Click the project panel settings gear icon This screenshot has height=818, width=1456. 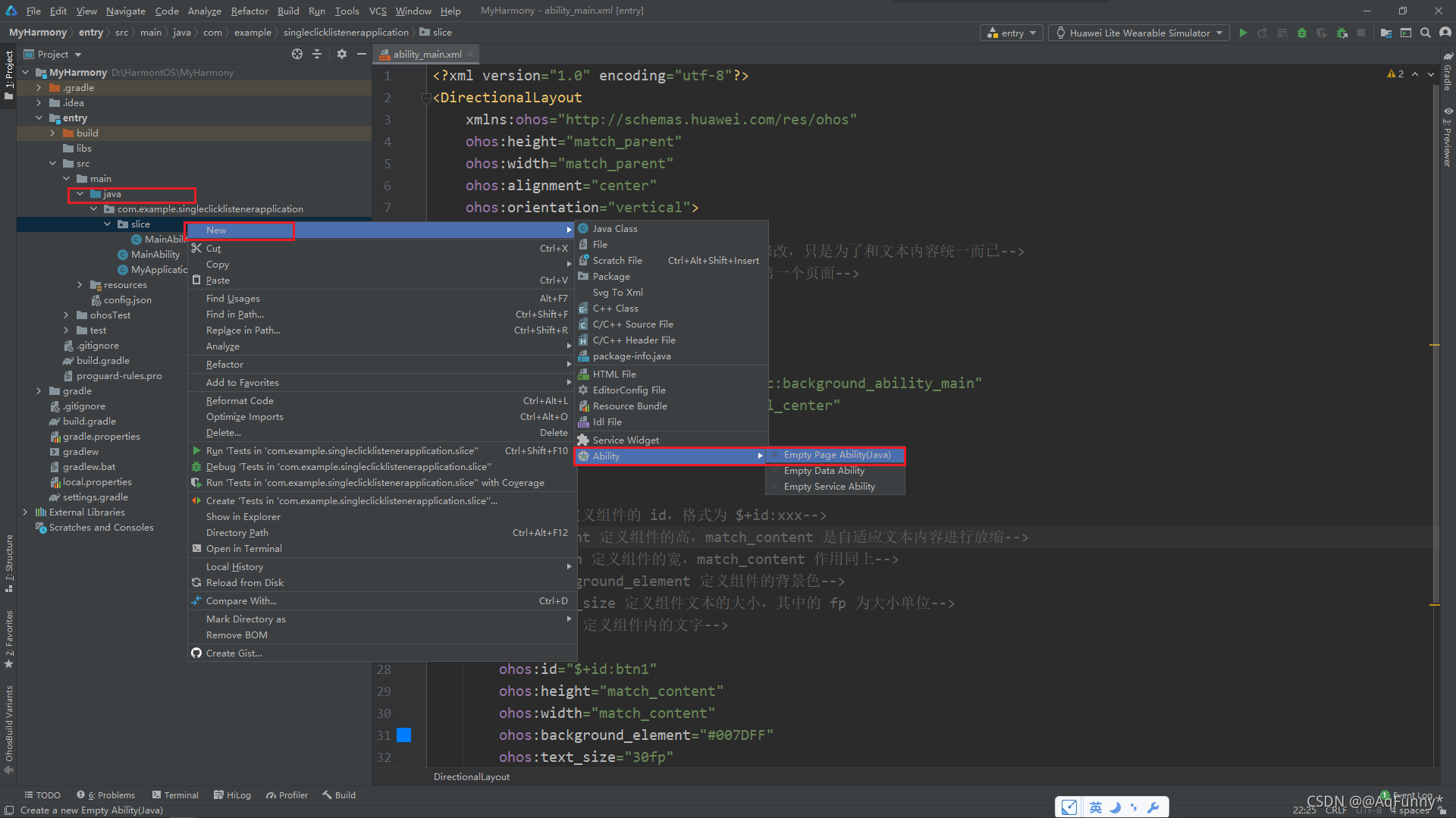[341, 54]
